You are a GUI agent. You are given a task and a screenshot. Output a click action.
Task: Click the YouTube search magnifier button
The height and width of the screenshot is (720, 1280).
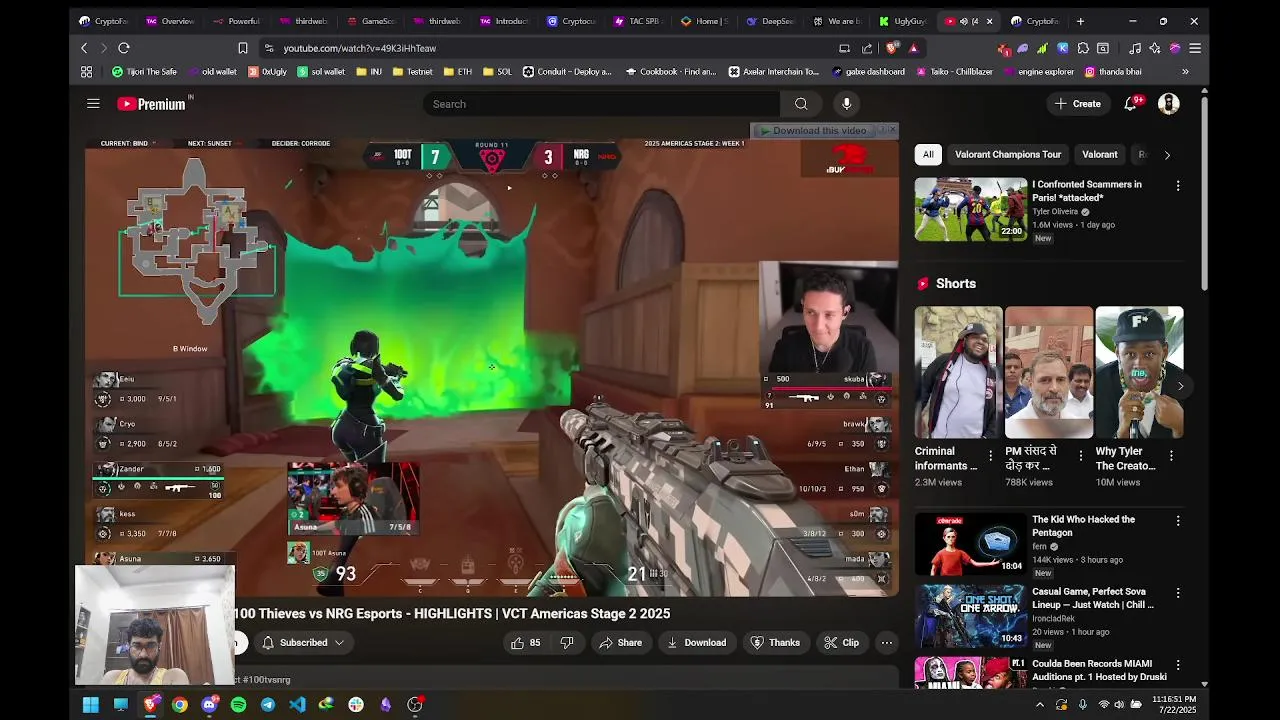click(801, 104)
